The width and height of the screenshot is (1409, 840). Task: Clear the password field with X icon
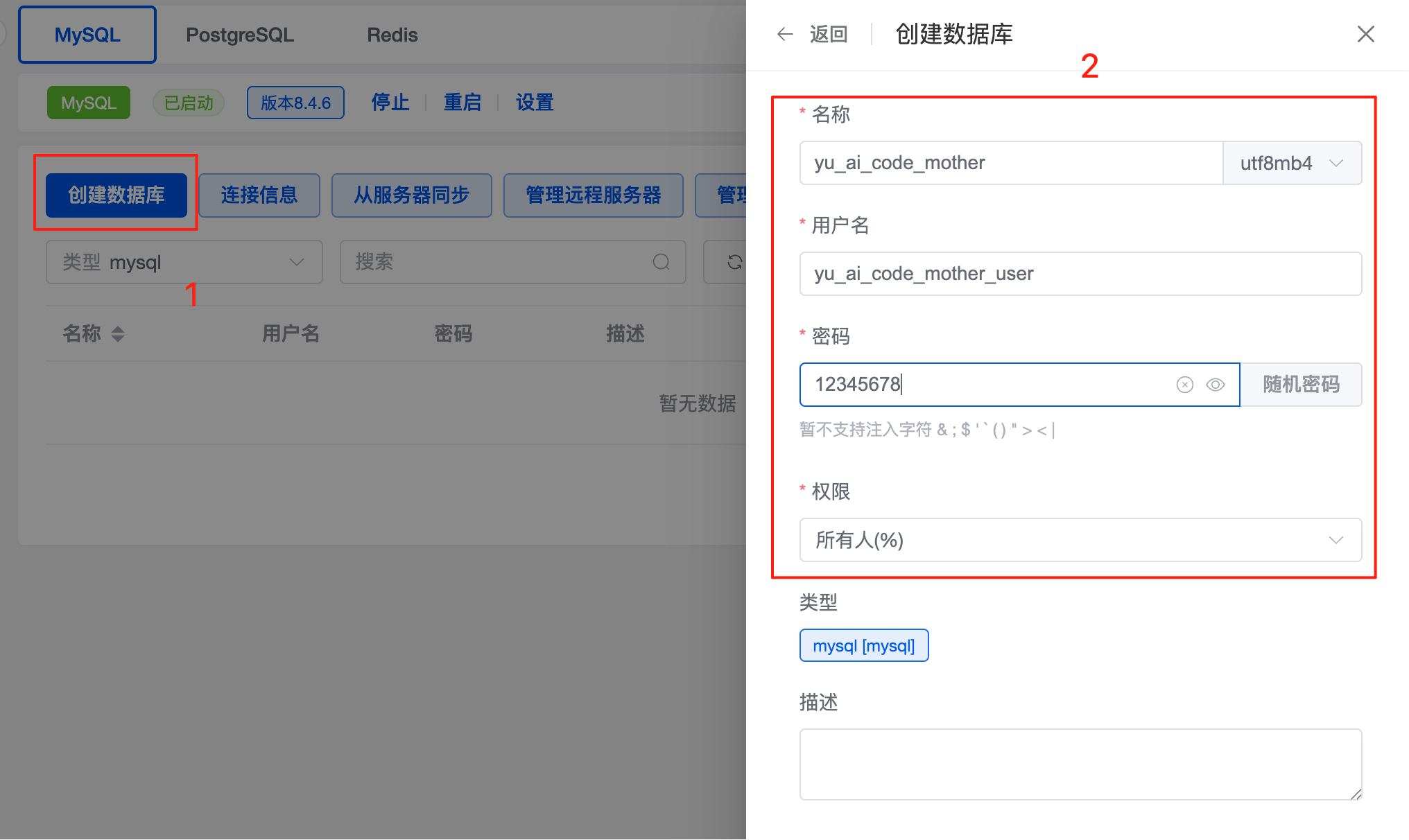click(x=1184, y=385)
